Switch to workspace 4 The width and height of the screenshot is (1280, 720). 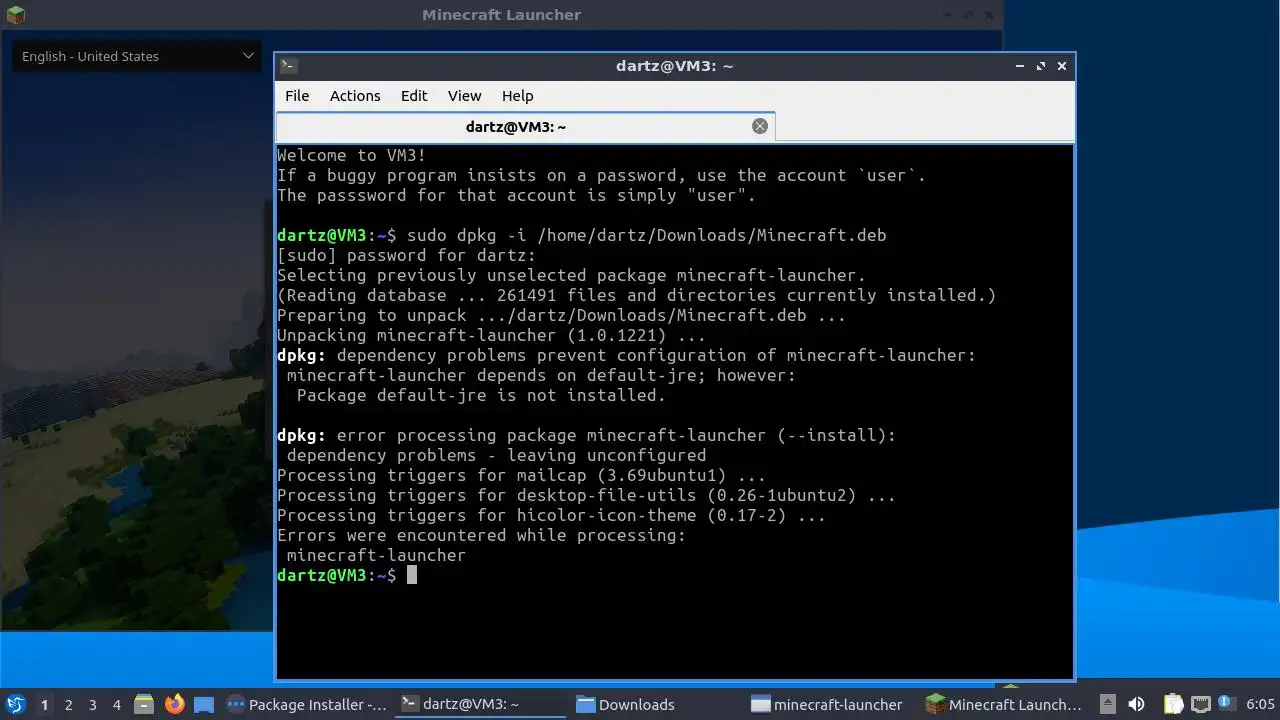116,705
